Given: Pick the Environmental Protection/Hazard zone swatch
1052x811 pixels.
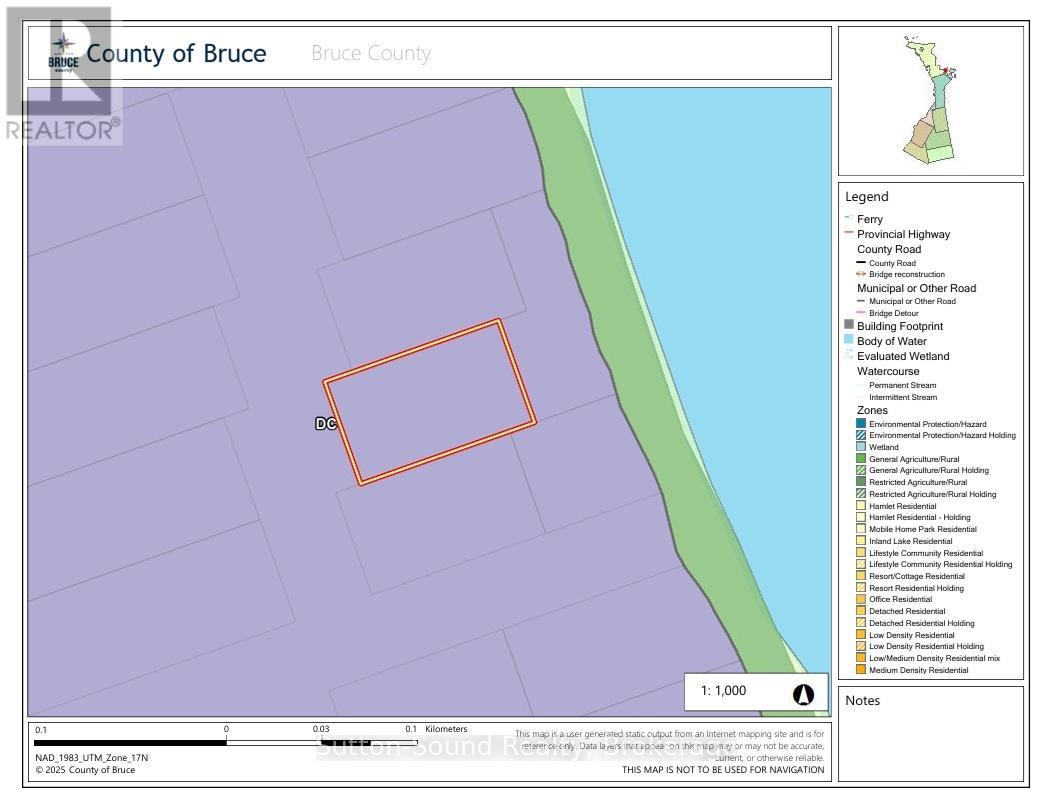Looking at the screenshot, I should [x=861, y=424].
